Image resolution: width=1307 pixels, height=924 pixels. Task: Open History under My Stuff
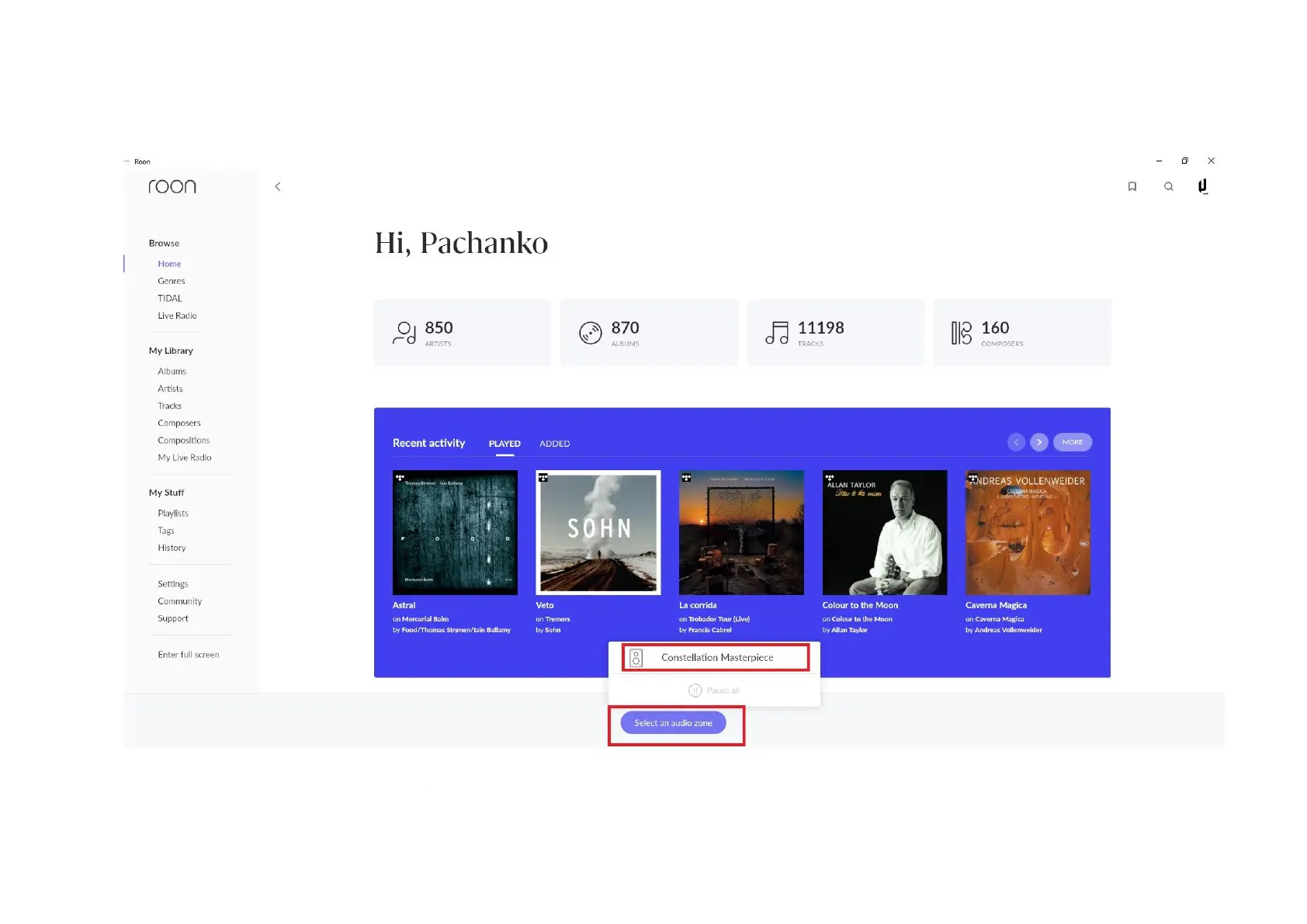(172, 548)
